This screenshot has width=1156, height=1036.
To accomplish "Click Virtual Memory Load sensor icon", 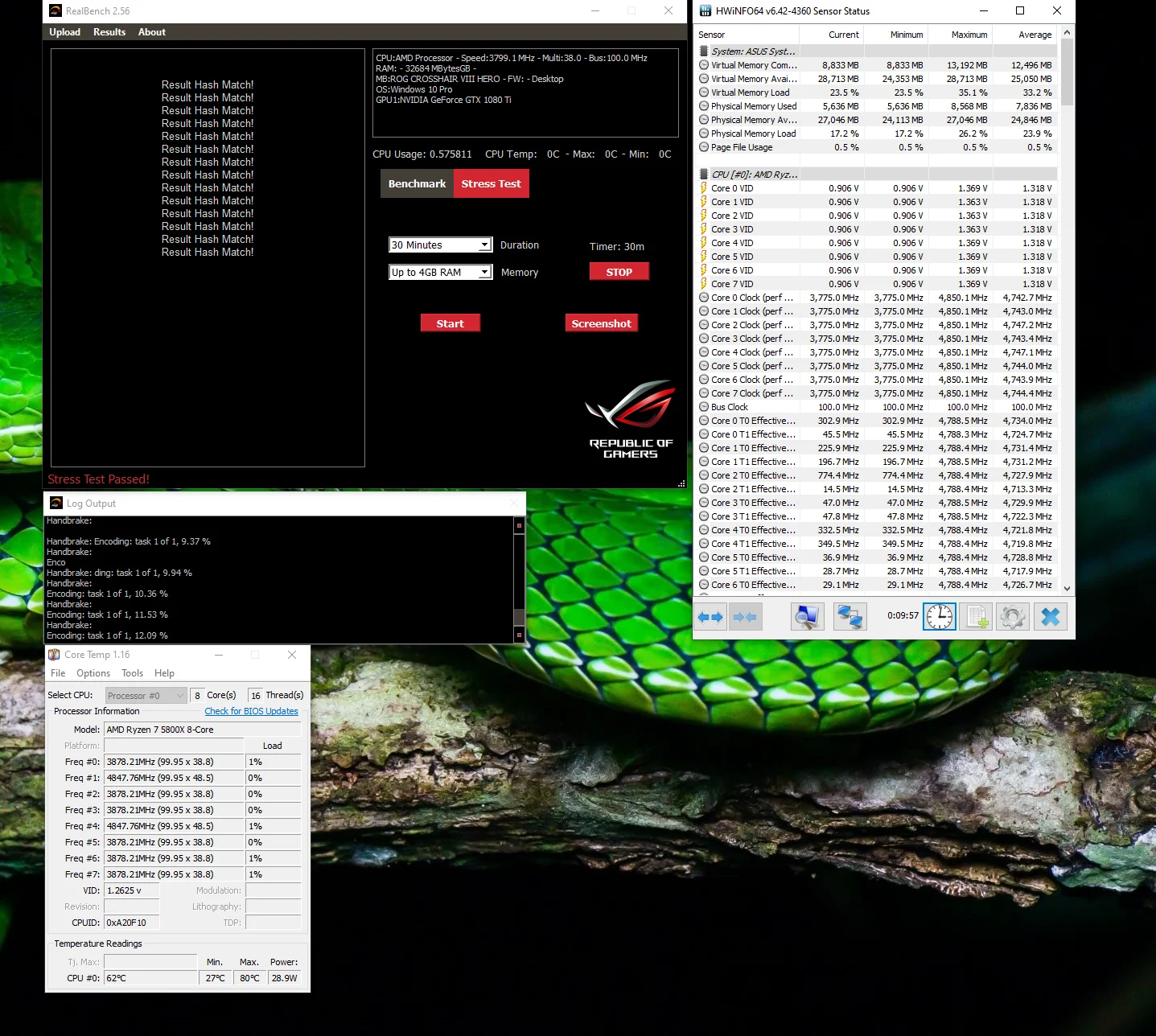I will pos(704,92).
